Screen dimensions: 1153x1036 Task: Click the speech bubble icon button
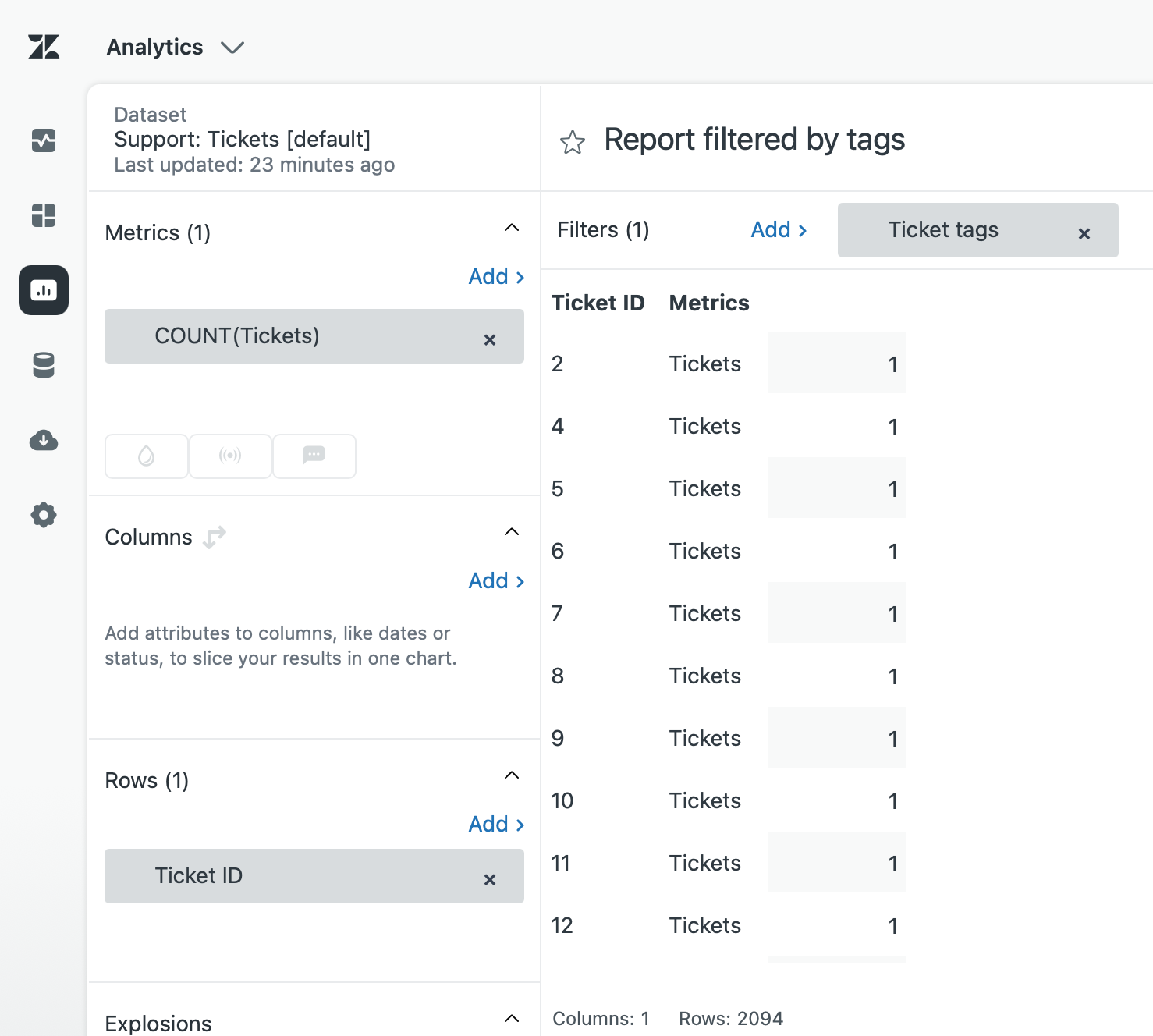pyautogui.click(x=314, y=456)
